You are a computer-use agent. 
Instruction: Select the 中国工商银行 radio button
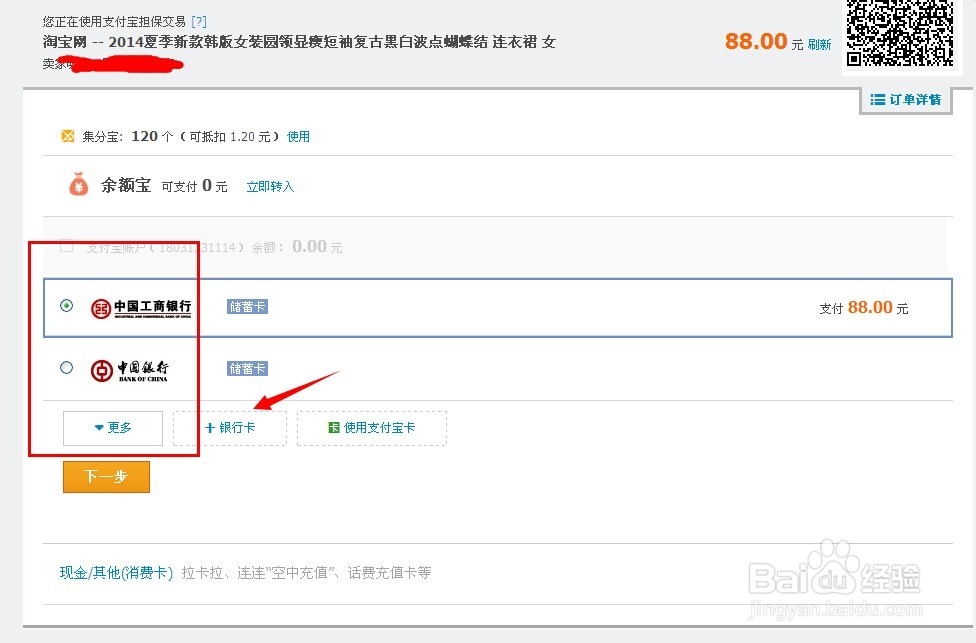tap(67, 306)
